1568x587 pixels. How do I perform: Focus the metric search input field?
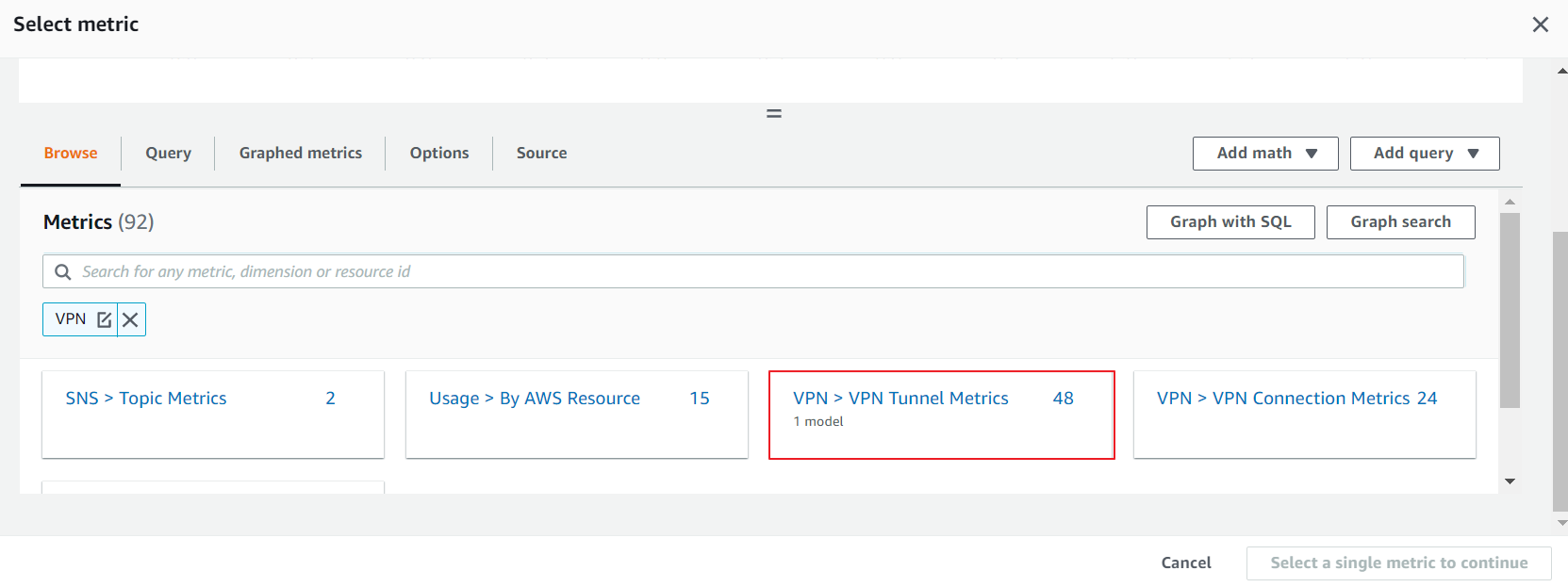(x=754, y=271)
